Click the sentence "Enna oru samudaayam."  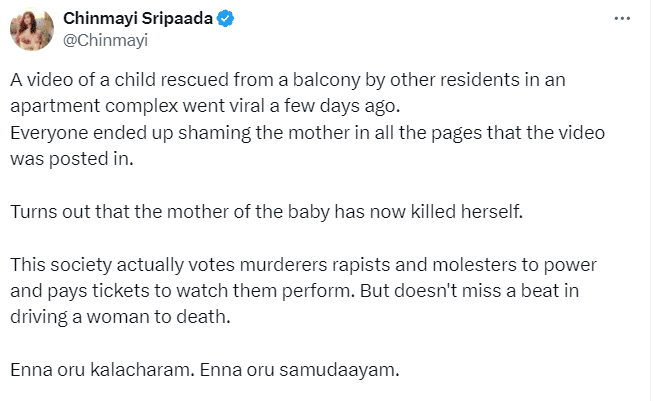tap(300, 370)
